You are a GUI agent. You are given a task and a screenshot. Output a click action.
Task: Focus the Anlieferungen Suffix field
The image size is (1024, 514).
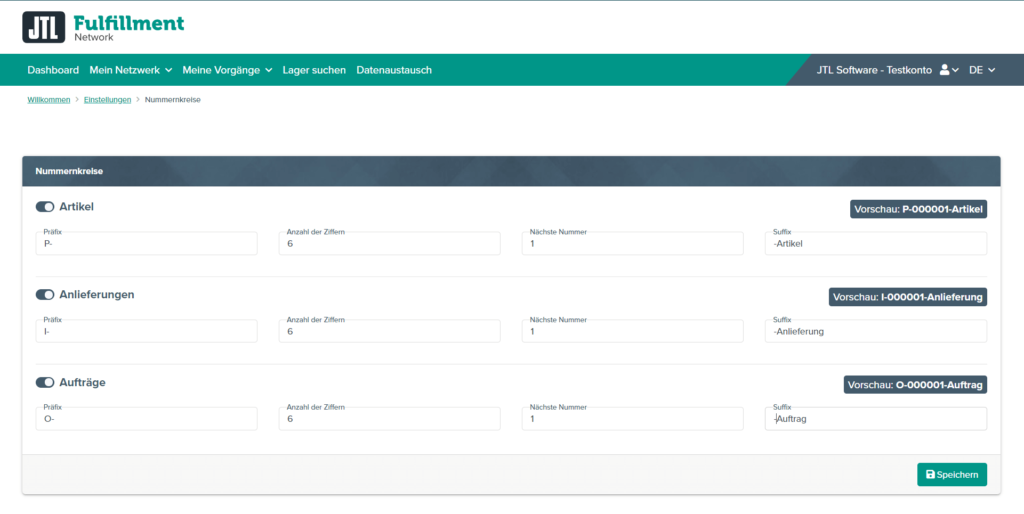tap(876, 331)
